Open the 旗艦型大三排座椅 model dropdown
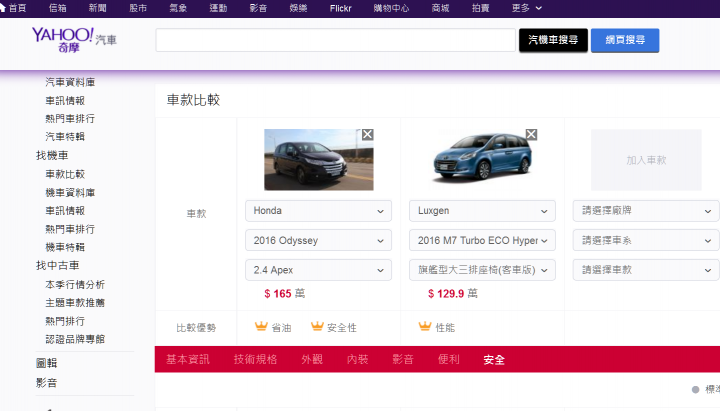The height and width of the screenshot is (411, 720). point(482,270)
